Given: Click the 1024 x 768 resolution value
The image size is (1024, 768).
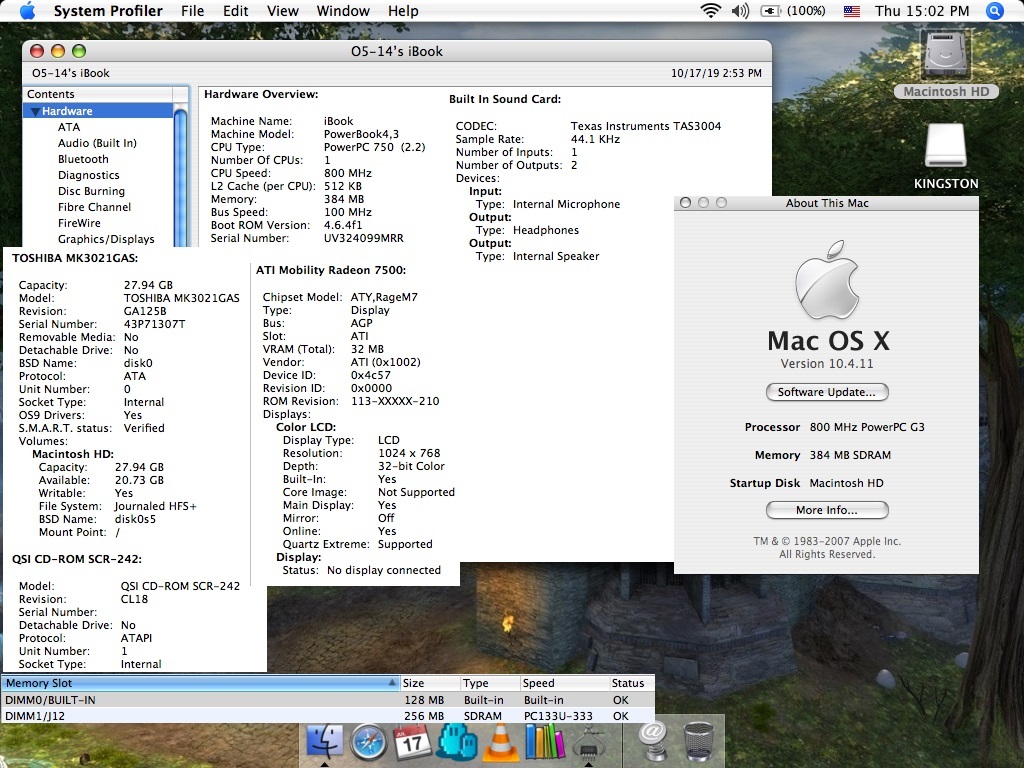Looking at the screenshot, I should (409, 453).
